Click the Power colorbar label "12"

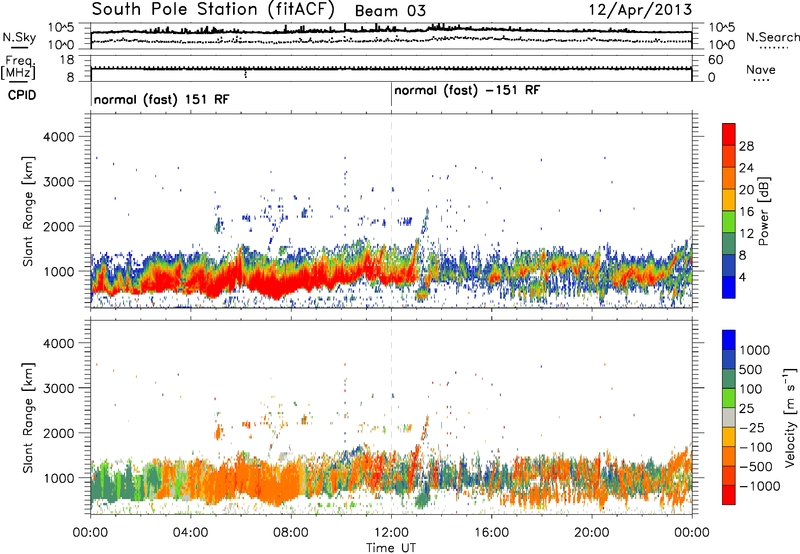click(746, 234)
